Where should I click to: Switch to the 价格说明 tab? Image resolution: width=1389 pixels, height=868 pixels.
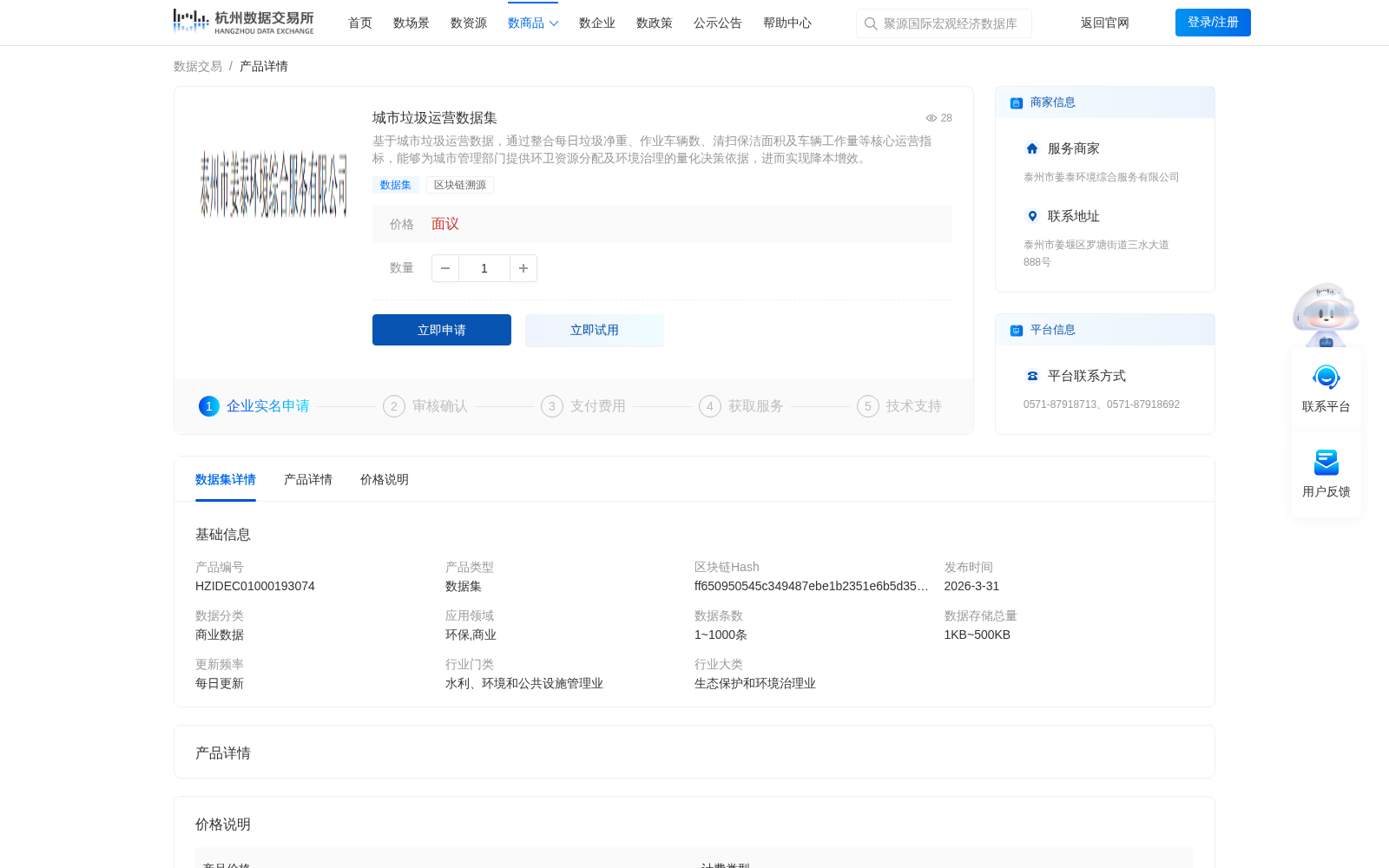click(x=385, y=479)
